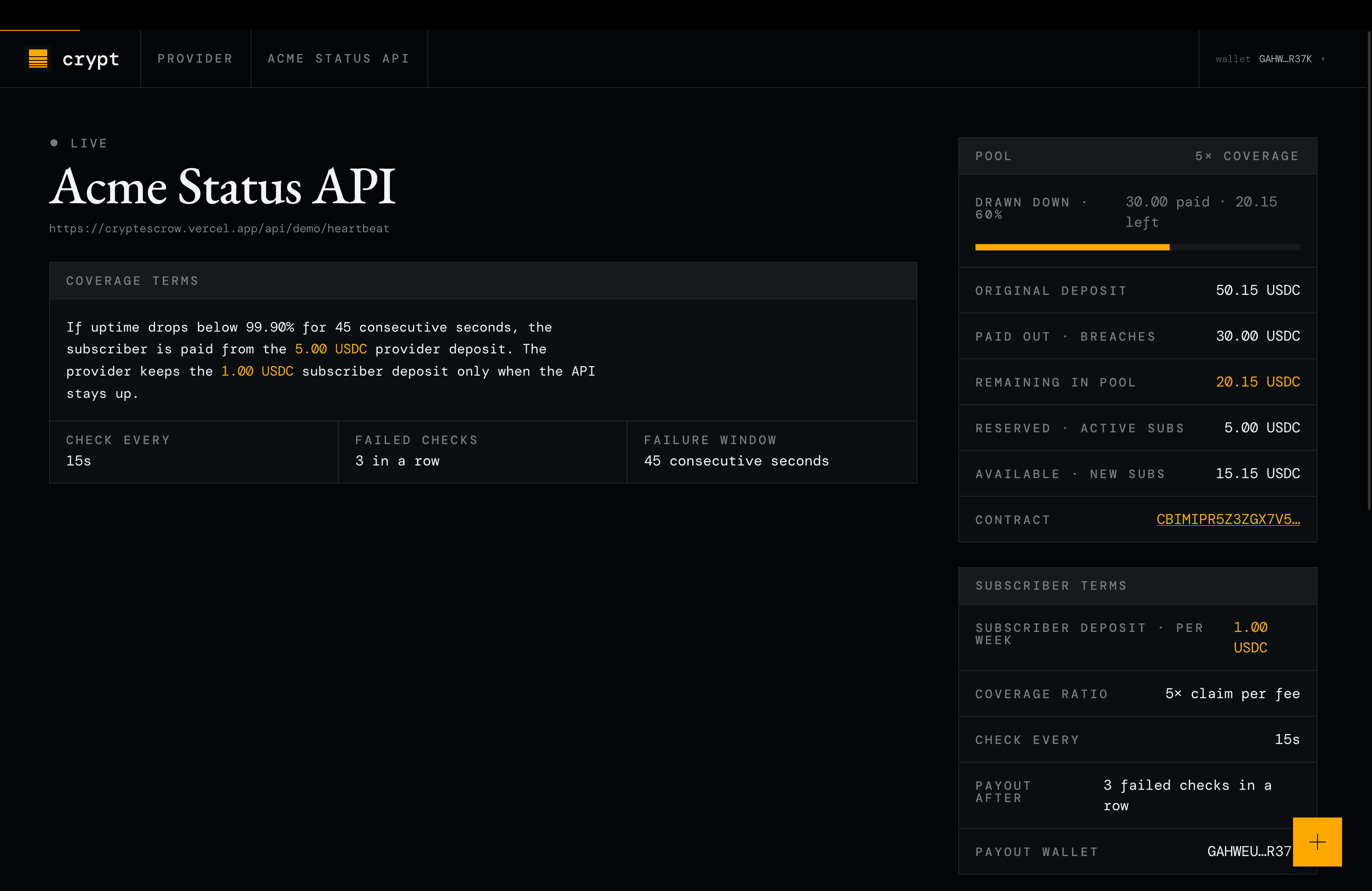Click the LIVE status dot
This screenshot has width=1372, height=891.
pos(54,143)
